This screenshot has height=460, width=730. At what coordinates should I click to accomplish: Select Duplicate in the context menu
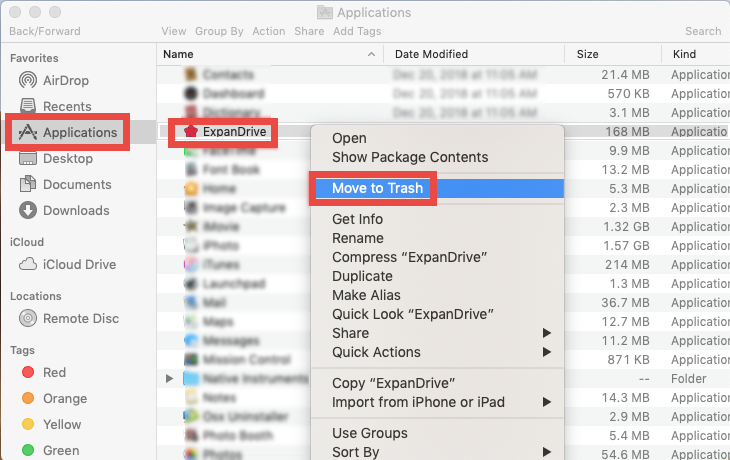[x=362, y=277]
